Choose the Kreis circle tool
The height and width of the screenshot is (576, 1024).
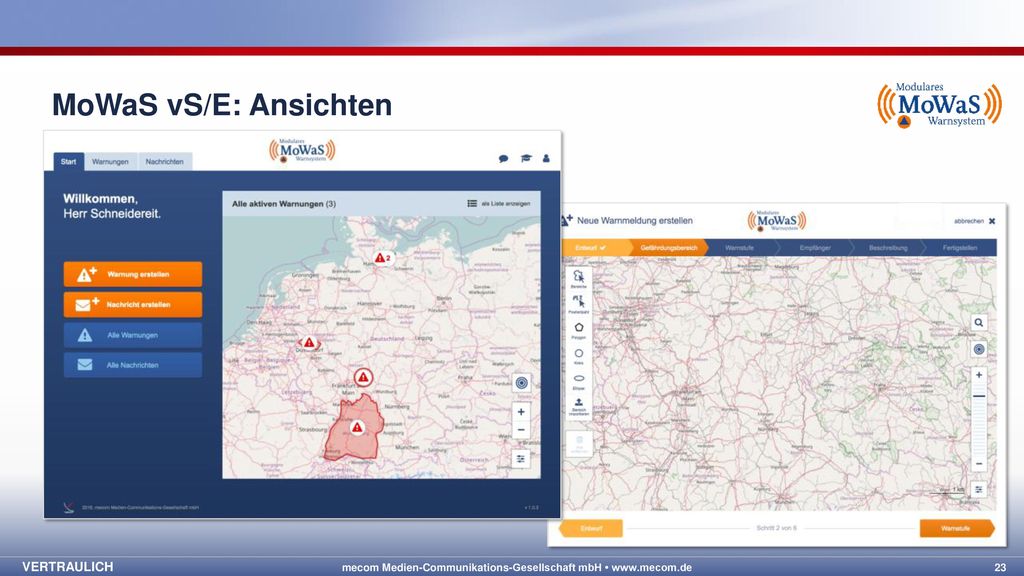point(579,356)
